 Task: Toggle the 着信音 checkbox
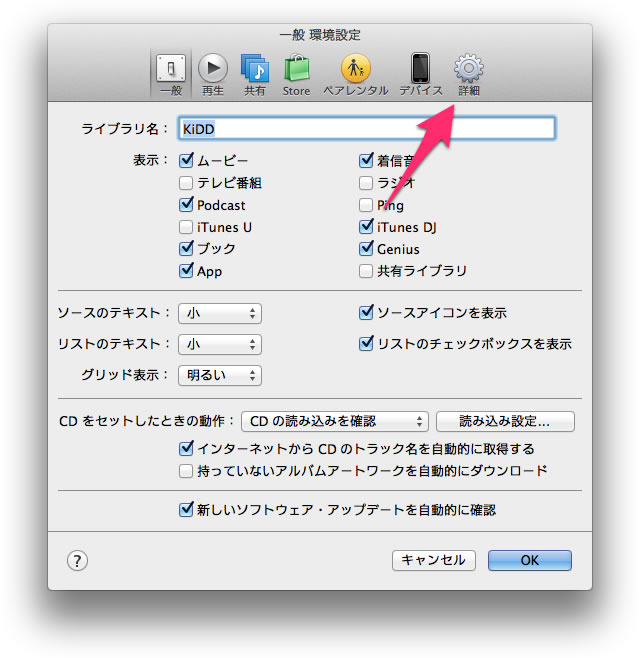366,160
